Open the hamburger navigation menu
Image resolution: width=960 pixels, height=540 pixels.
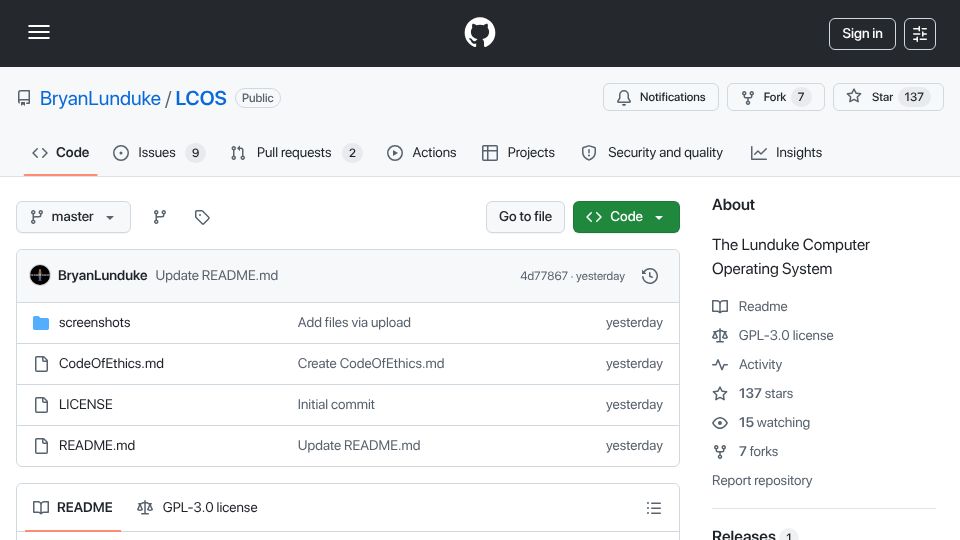(x=39, y=32)
